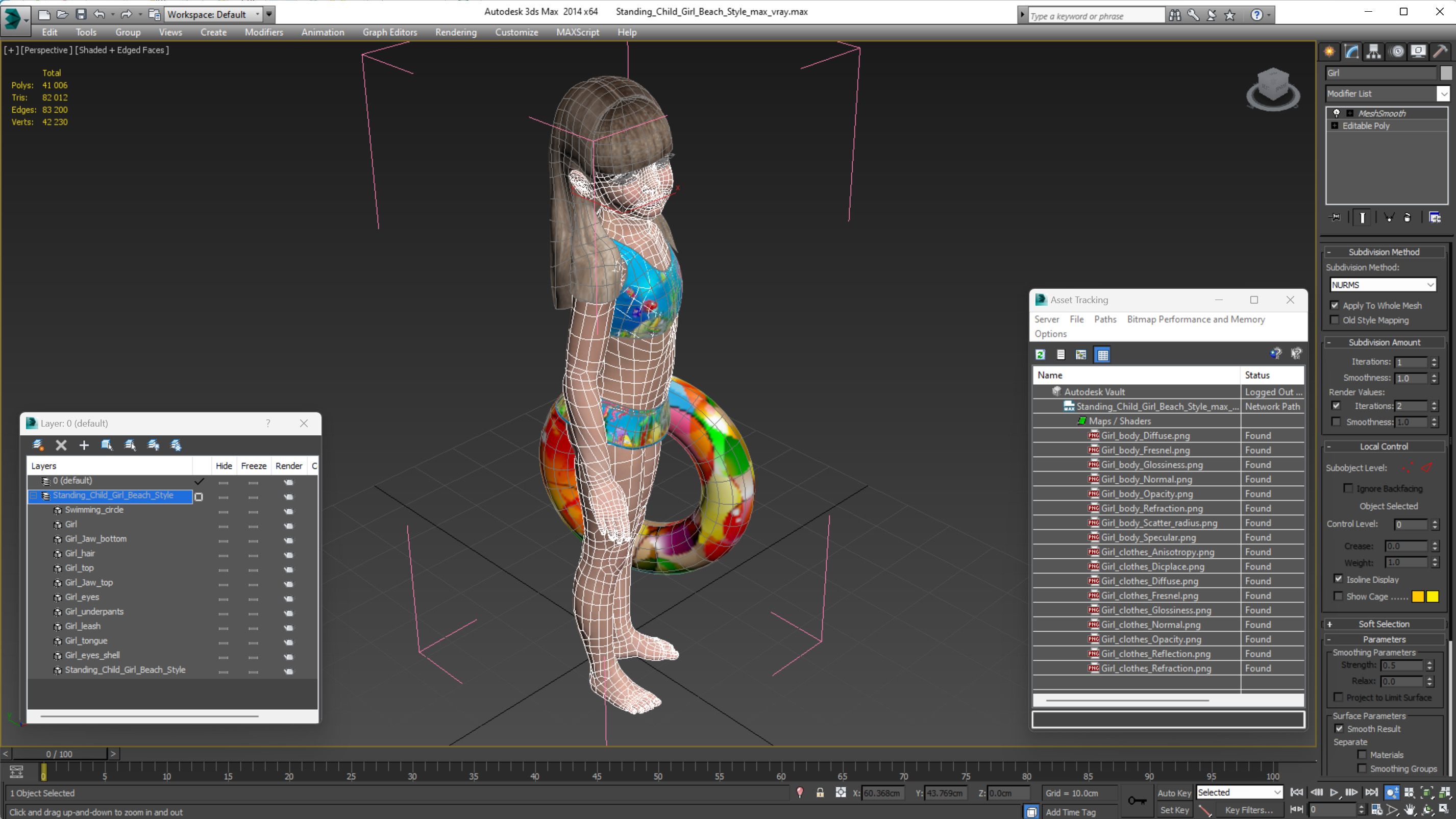
Task: Click the Play Animation button
Action: point(1334,792)
